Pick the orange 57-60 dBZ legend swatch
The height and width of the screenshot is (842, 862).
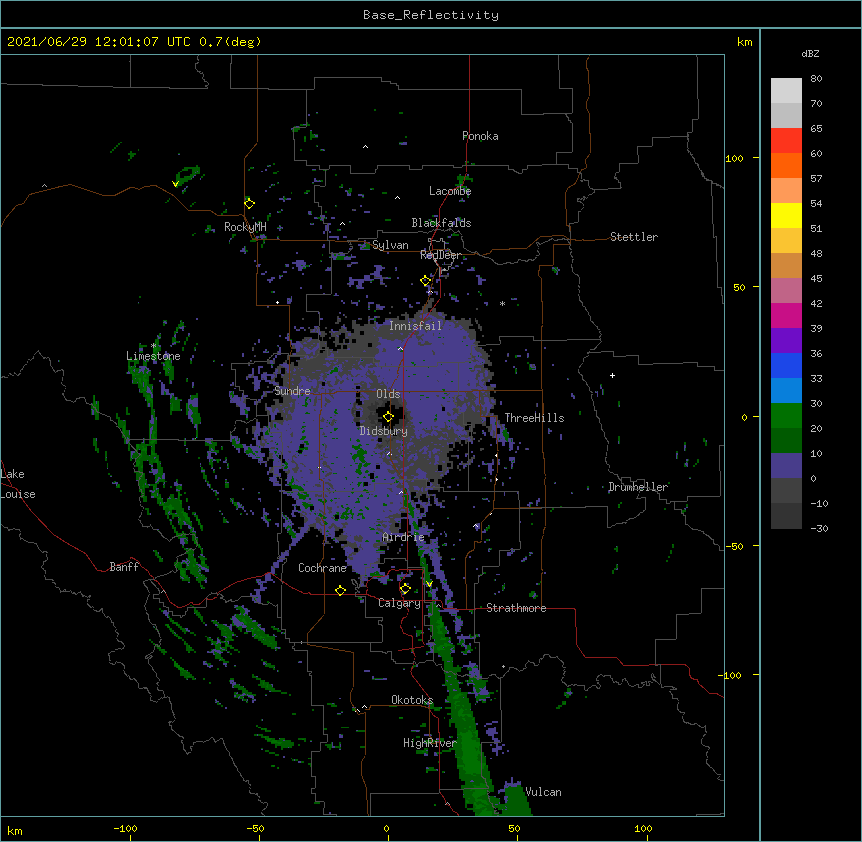point(786,165)
